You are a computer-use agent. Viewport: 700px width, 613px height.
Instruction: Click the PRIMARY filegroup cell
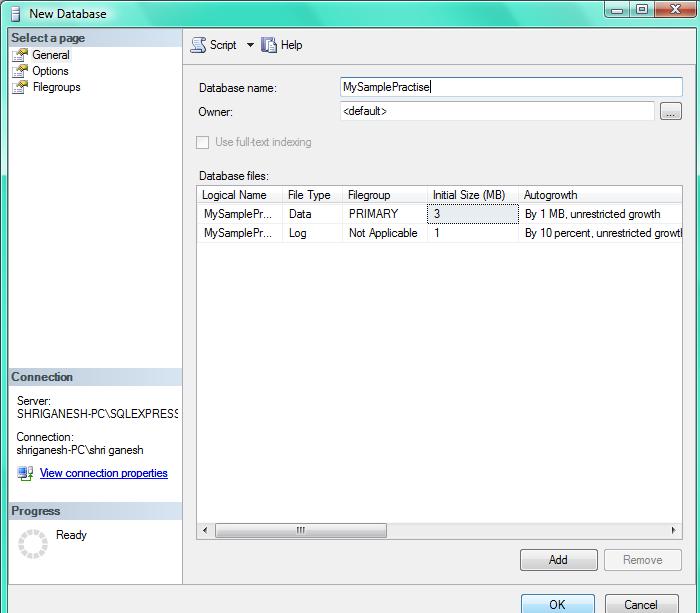(x=384, y=214)
